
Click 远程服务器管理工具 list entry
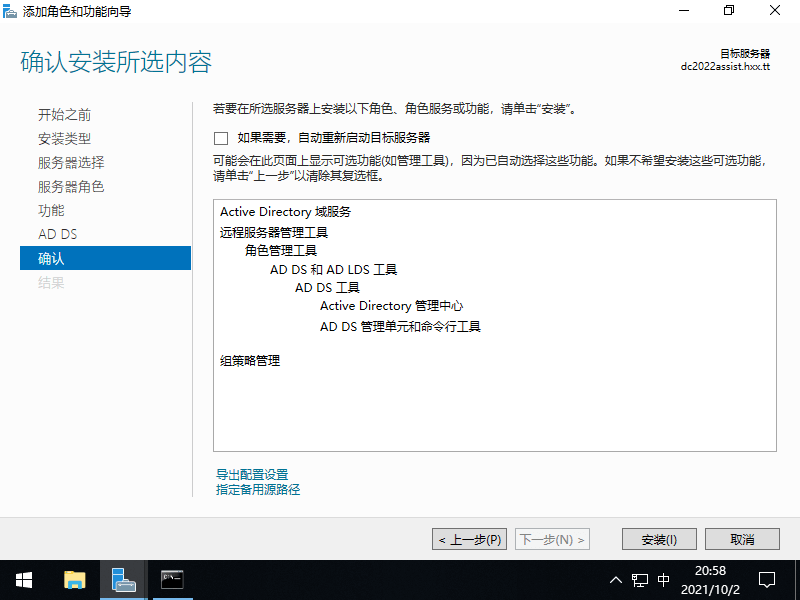pos(274,233)
